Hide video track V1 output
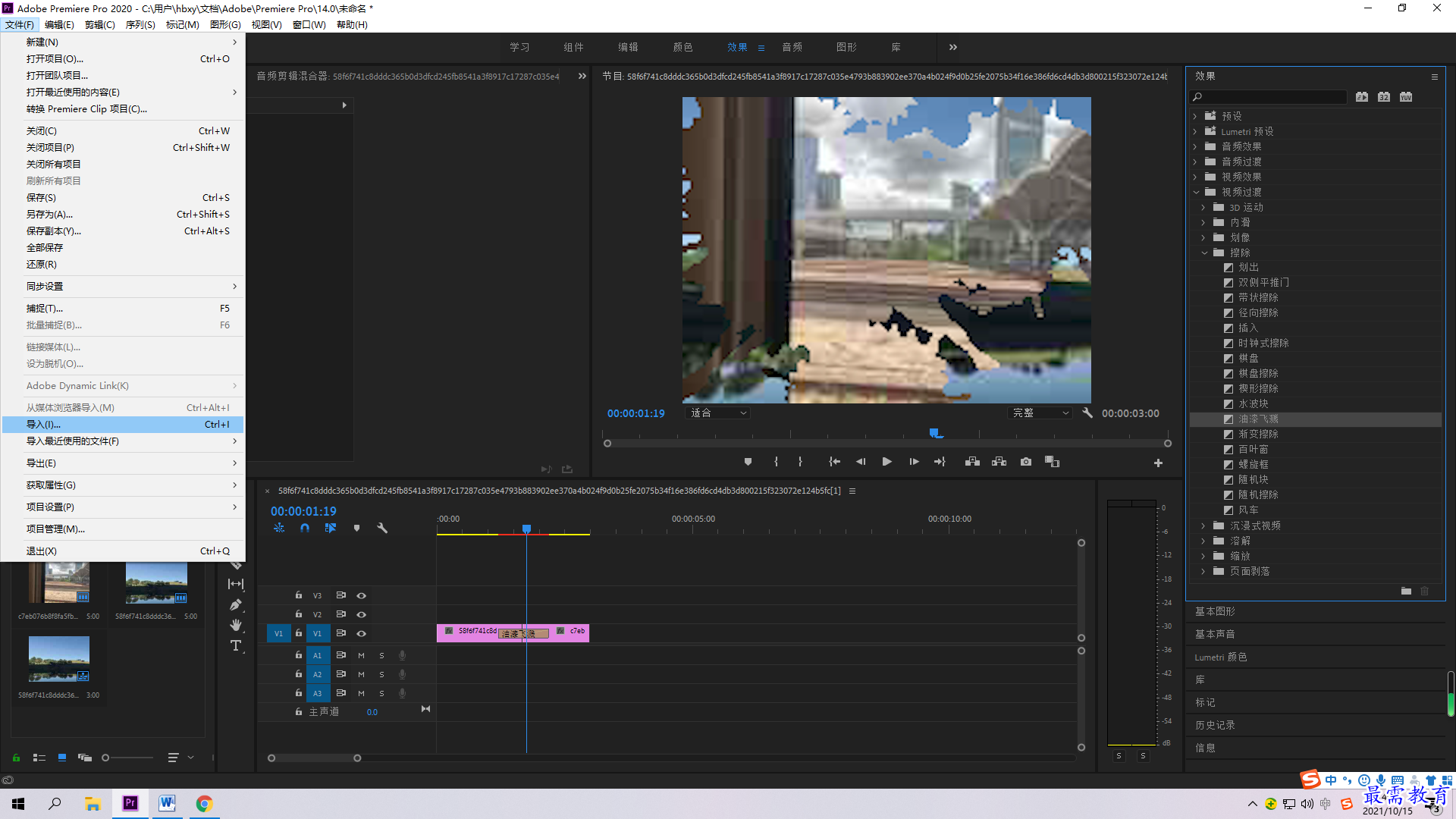 pyautogui.click(x=362, y=634)
